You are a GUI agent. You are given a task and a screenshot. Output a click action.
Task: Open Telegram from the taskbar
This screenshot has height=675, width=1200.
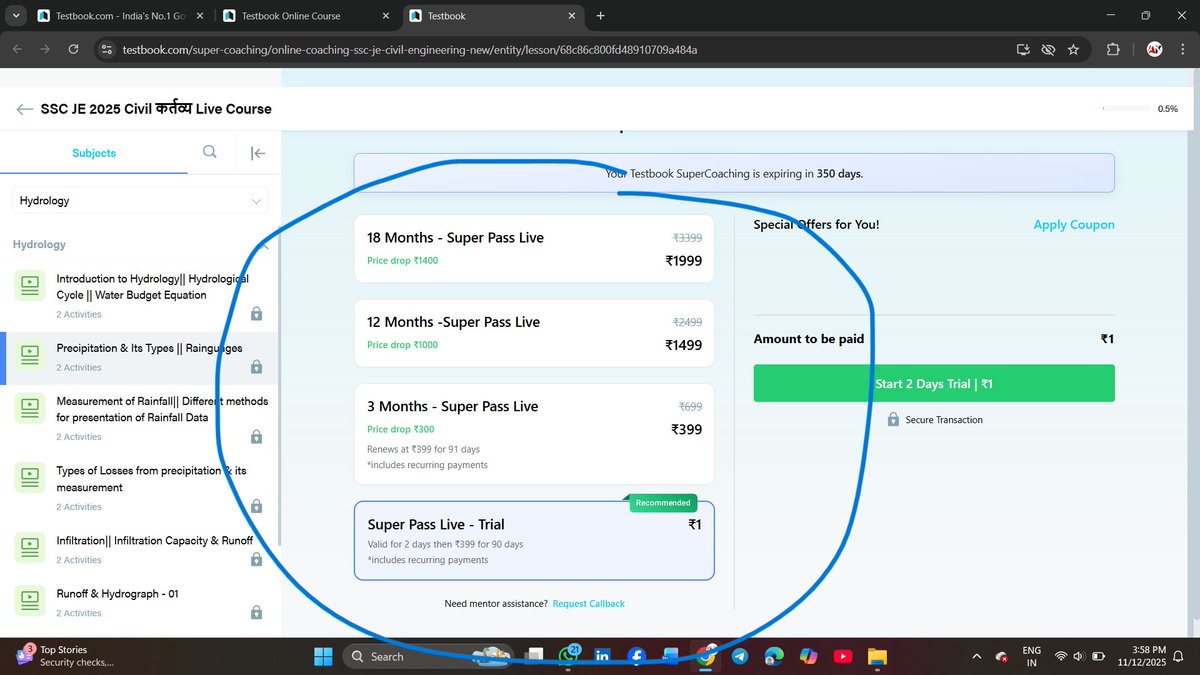pos(739,656)
